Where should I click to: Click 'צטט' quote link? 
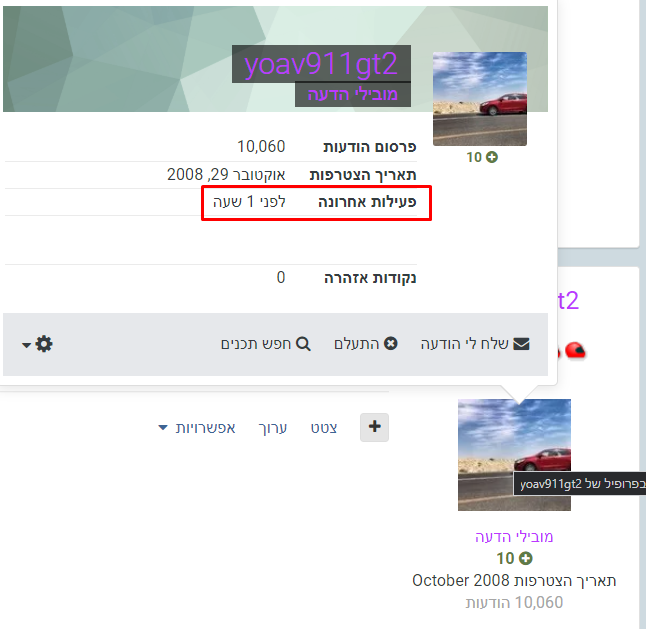click(324, 428)
